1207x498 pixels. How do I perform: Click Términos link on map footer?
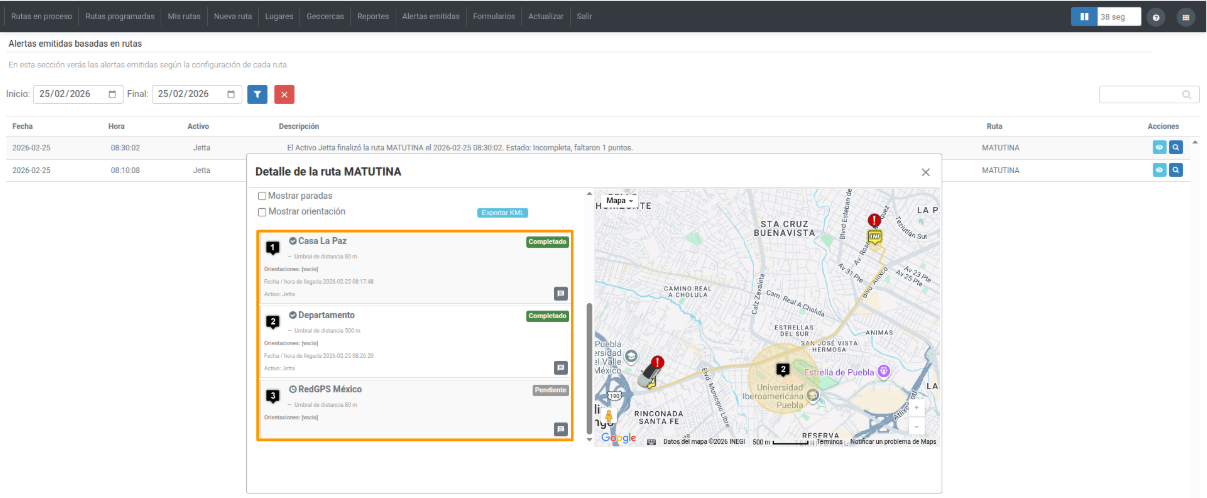(830, 441)
